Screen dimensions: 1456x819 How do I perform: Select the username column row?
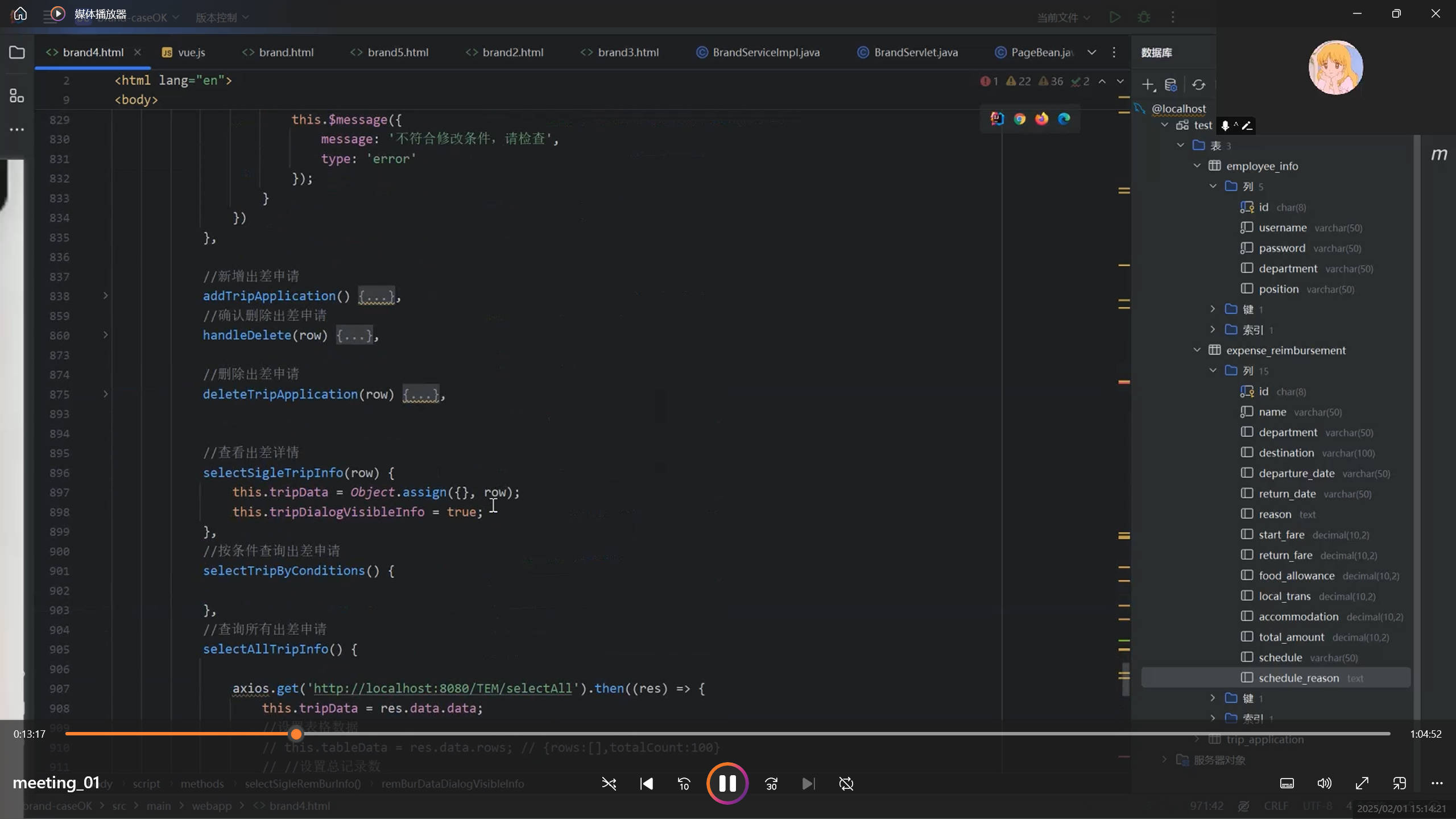pyautogui.click(x=1276, y=227)
